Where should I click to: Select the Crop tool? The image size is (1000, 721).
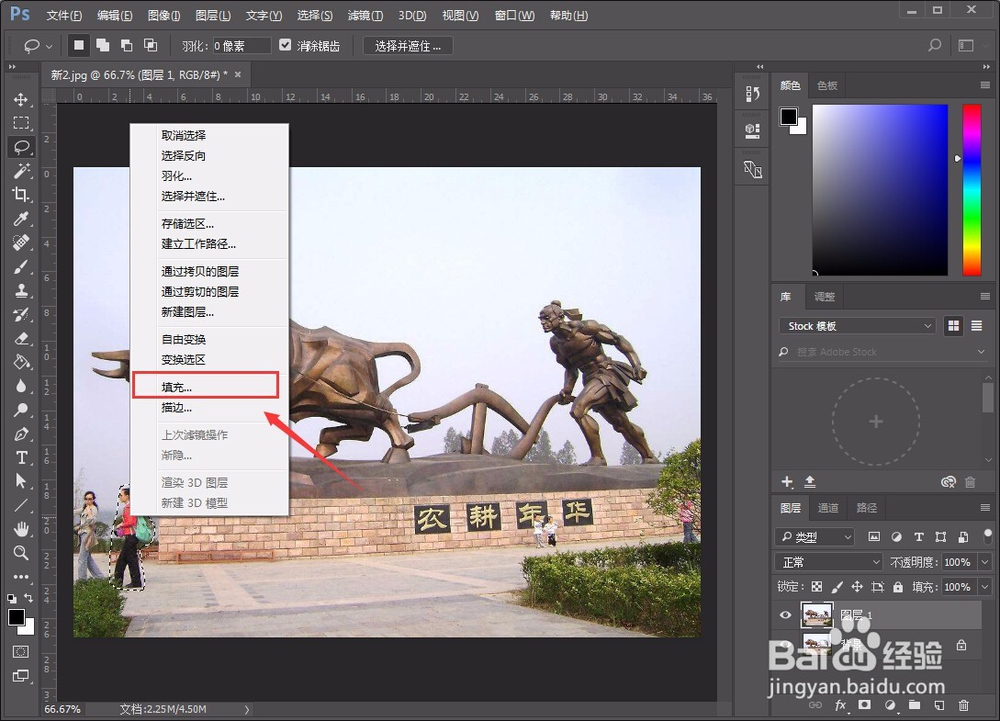click(x=21, y=194)
